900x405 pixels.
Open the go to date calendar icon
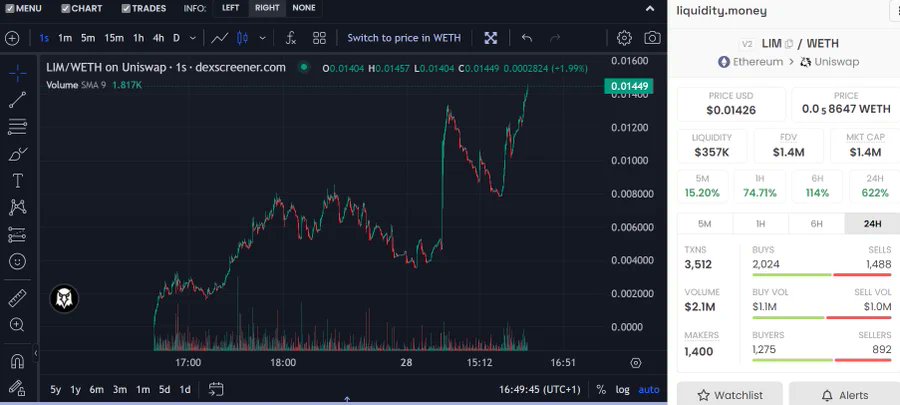216,390
